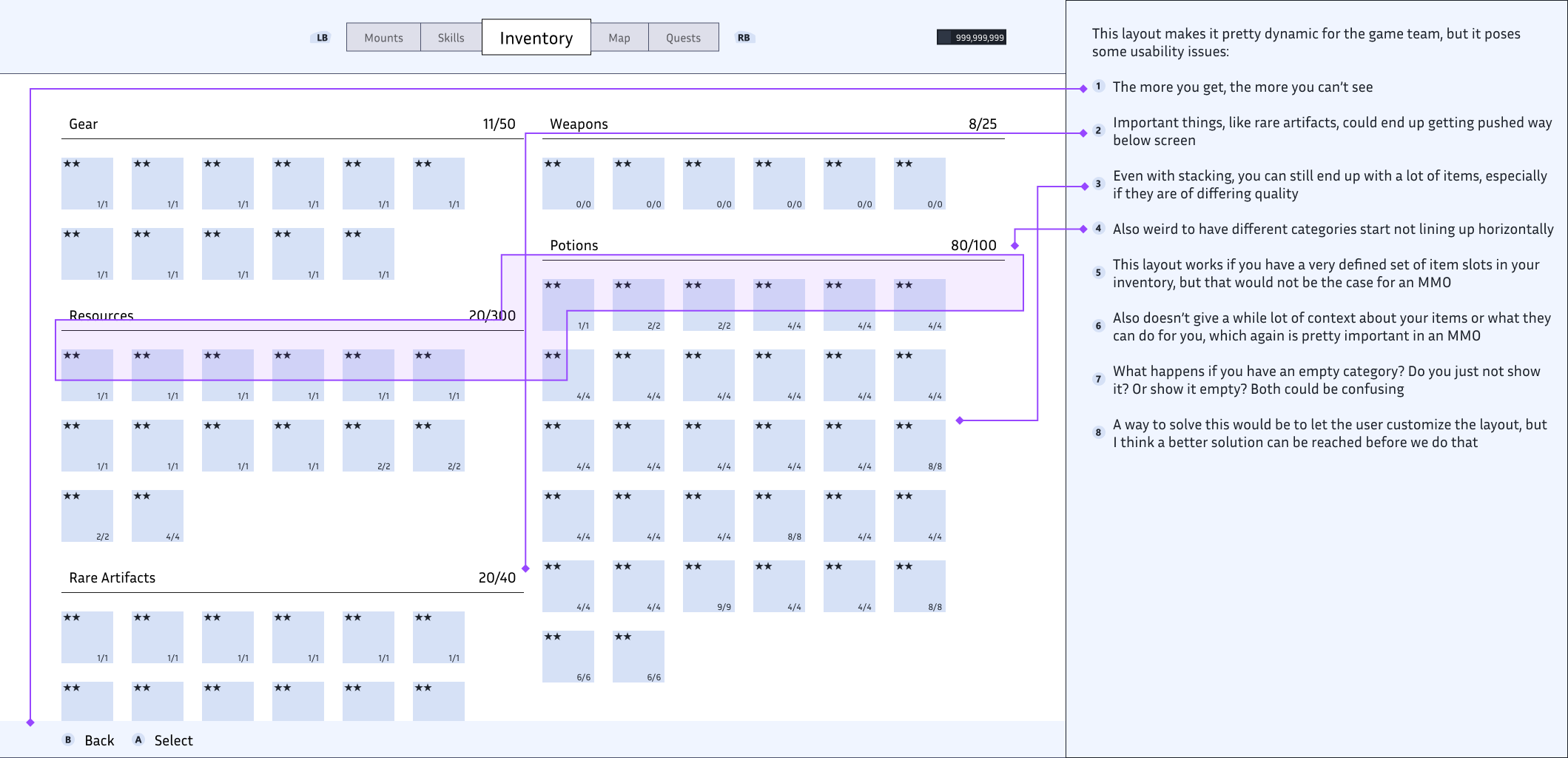The width and height of the screenshot is (1568, 758).
Task: Click the Select label in footer
Action: [x=173, y=740]
